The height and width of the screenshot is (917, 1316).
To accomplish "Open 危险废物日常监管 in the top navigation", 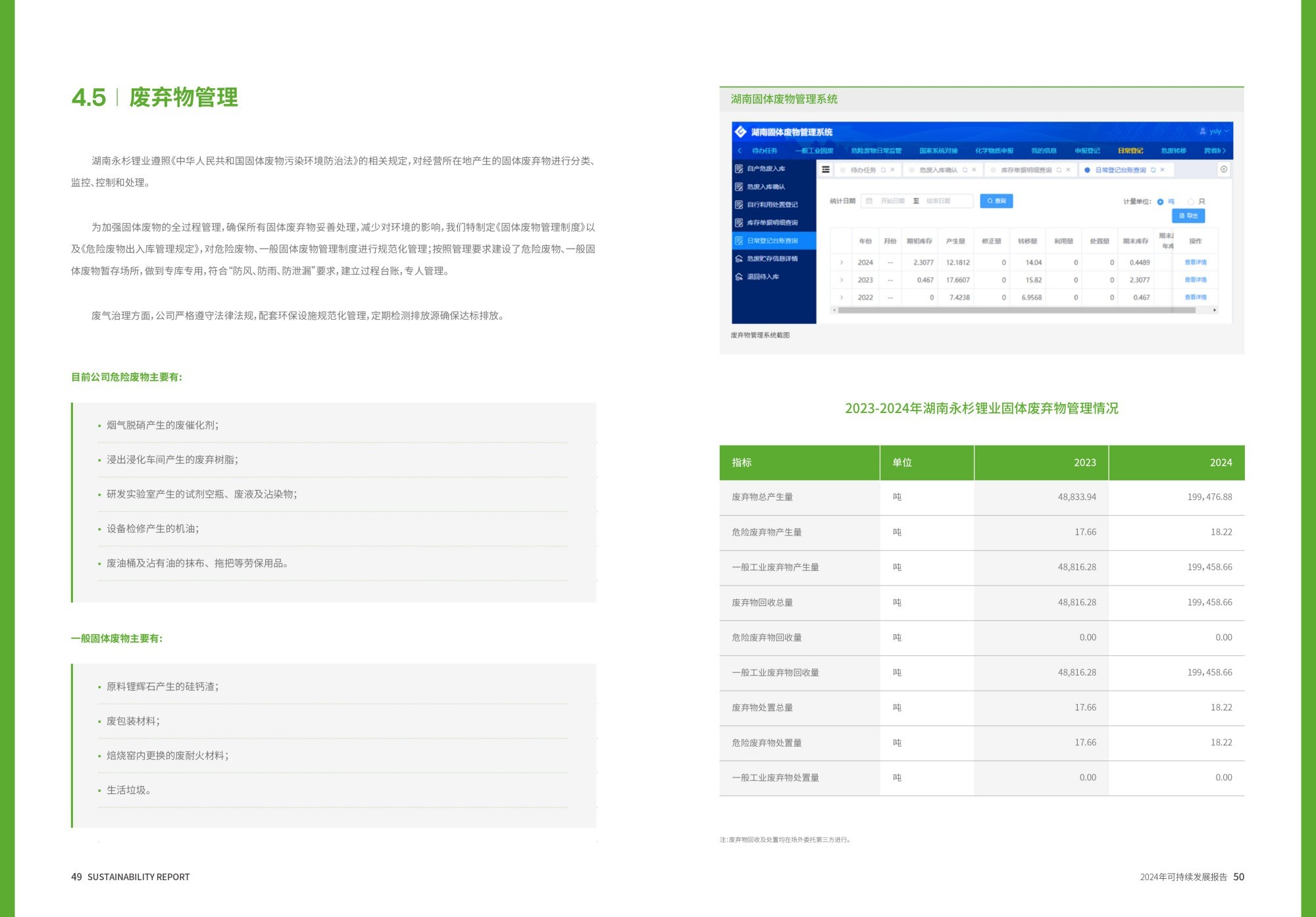I will coord(876,151).
